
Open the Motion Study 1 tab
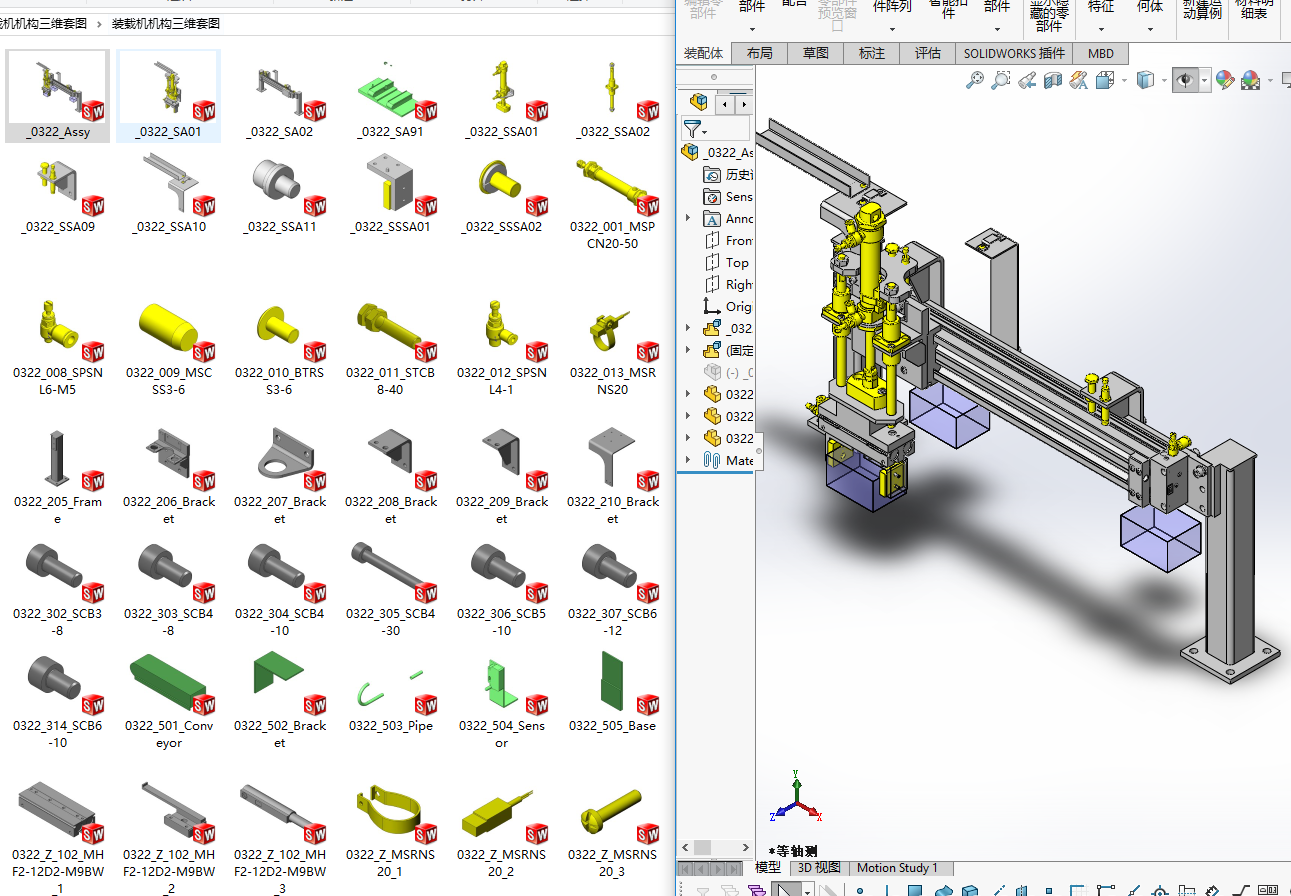(x=897, y=868)
